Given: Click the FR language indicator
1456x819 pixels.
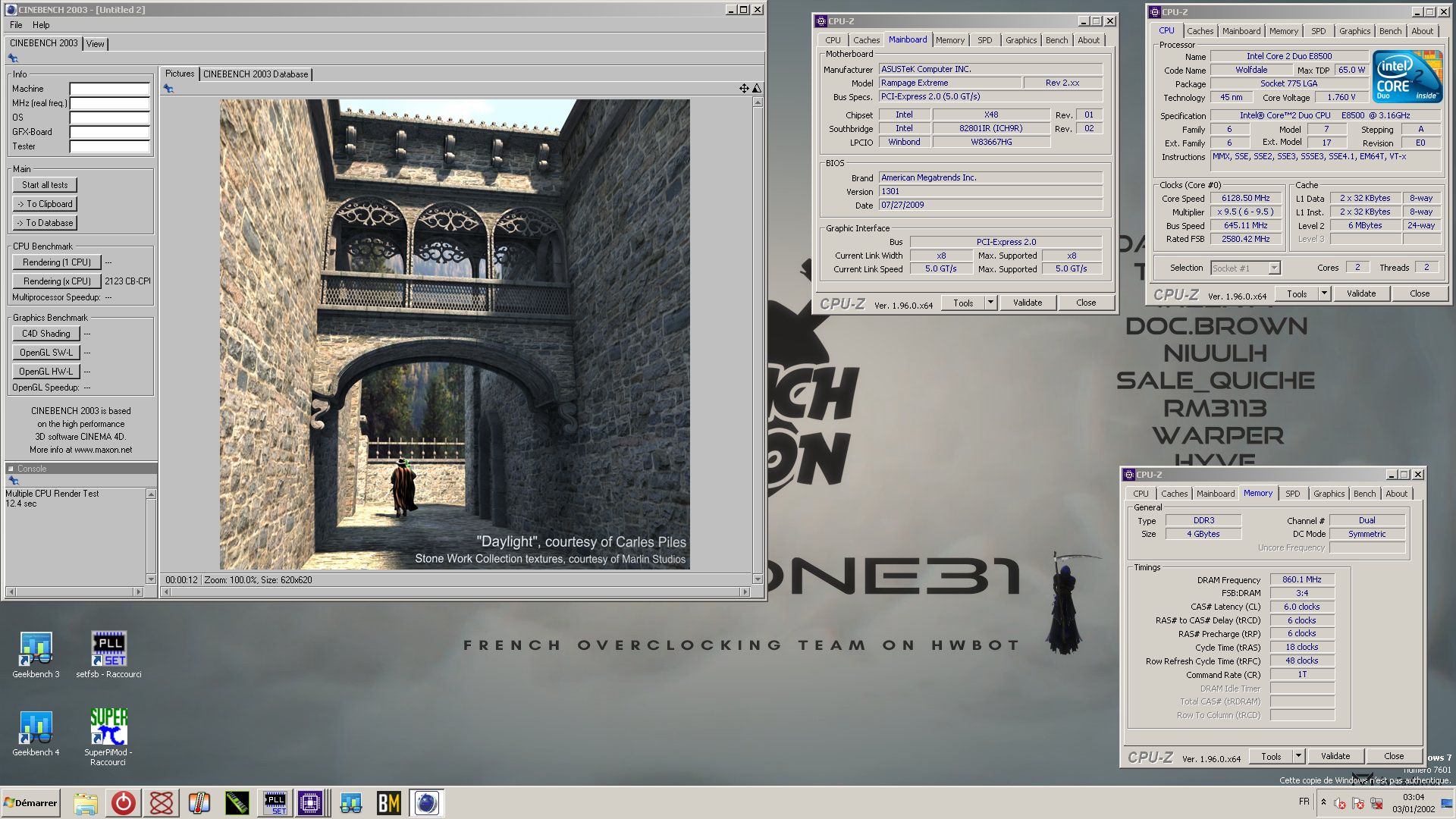Looking at the screenshot, I should 1304,802.
